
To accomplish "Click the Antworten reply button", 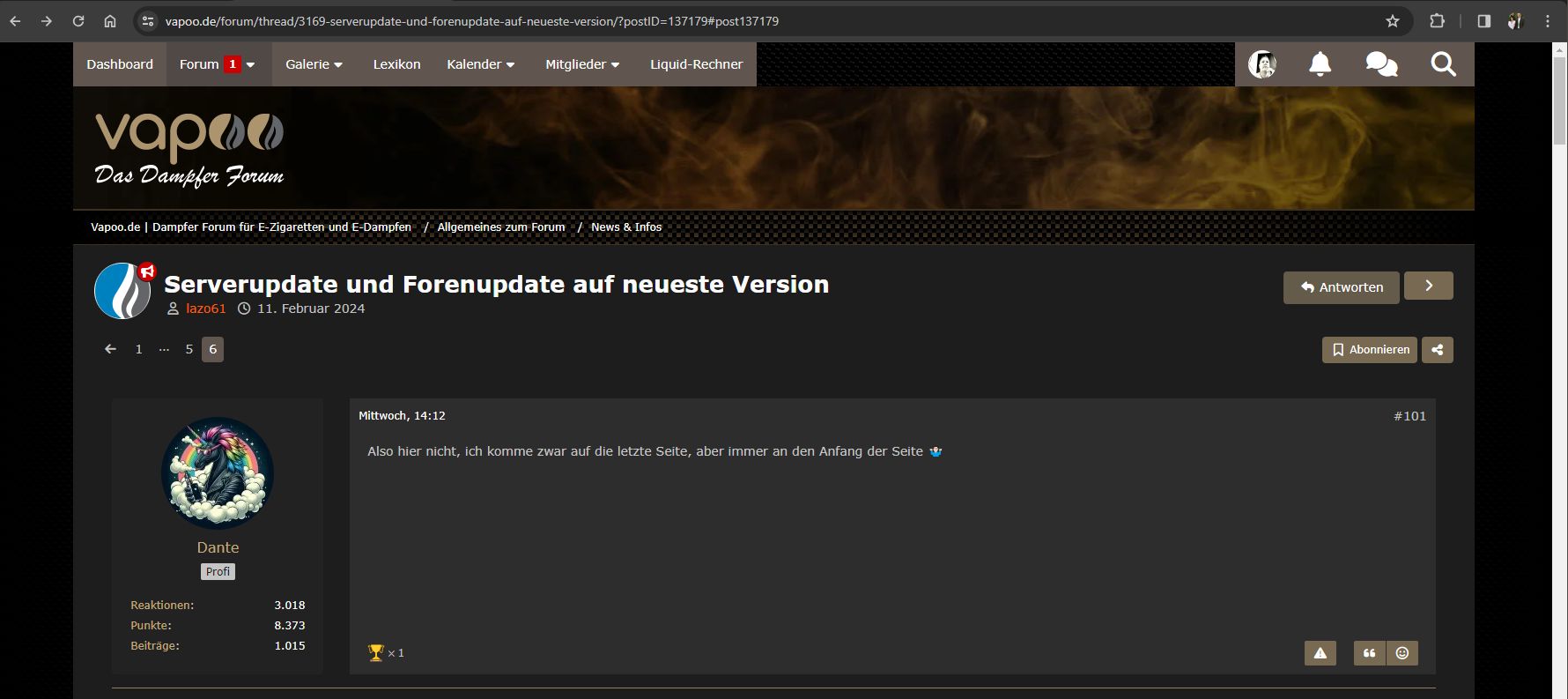I will pos(1341,287).
